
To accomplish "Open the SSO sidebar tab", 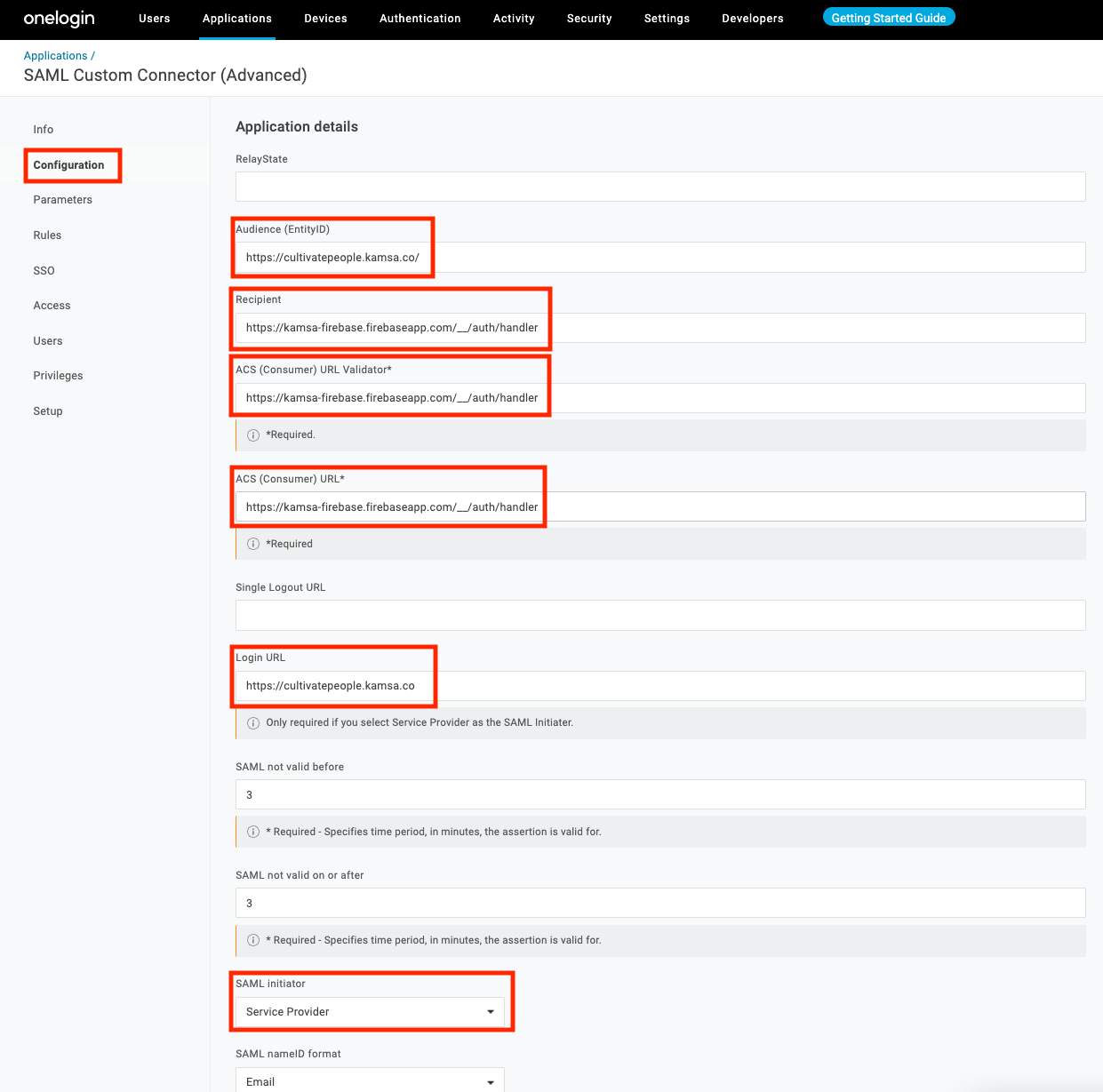I will [44, 271].
